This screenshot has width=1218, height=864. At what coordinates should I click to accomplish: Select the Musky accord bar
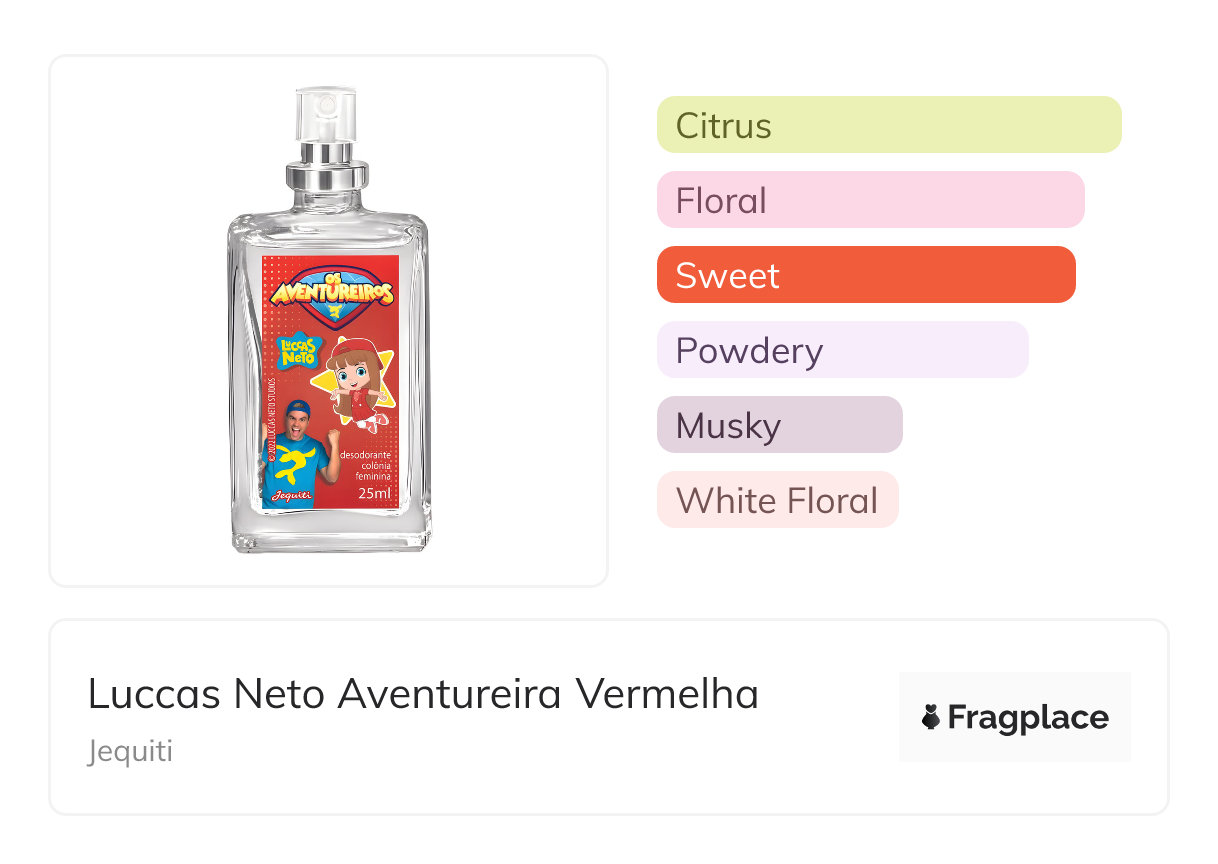click(780, 425)
